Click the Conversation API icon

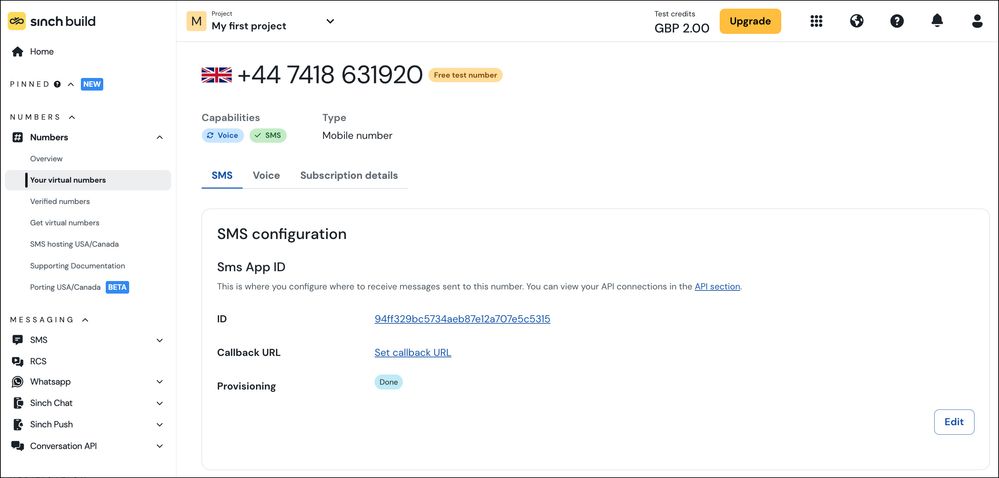(18, 446)
